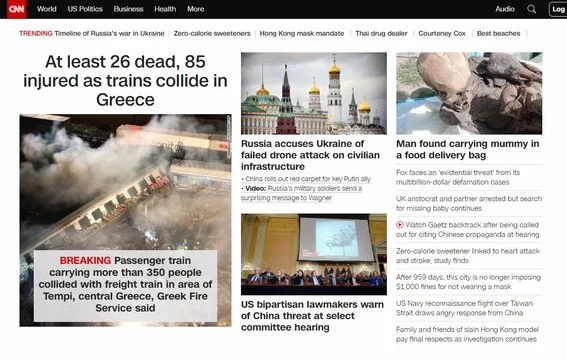Image resolution: width=567 pixels, height=360 pixels.
Task: Click the CNN logo icon
Action: click(x=17, y=9)
